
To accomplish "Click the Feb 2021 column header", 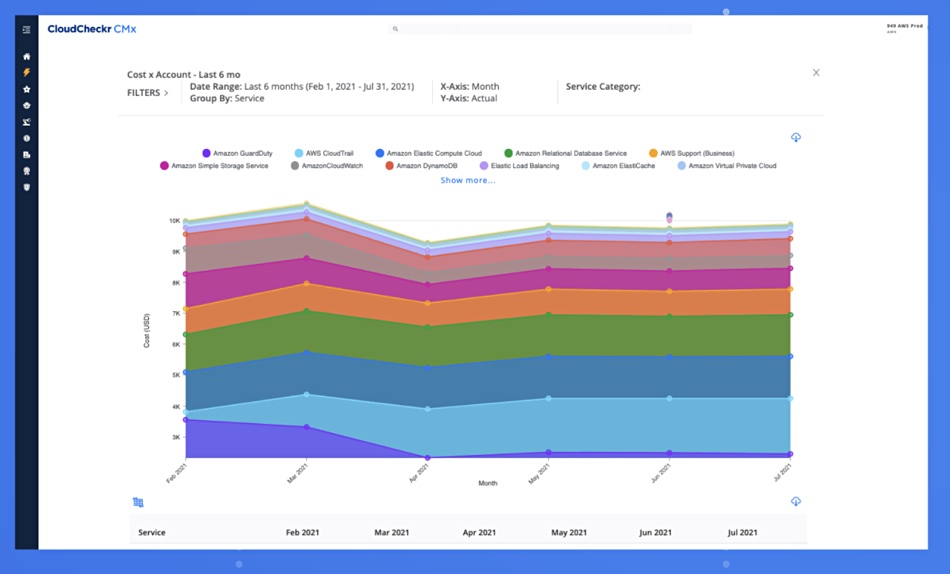I will coord(302,532).
